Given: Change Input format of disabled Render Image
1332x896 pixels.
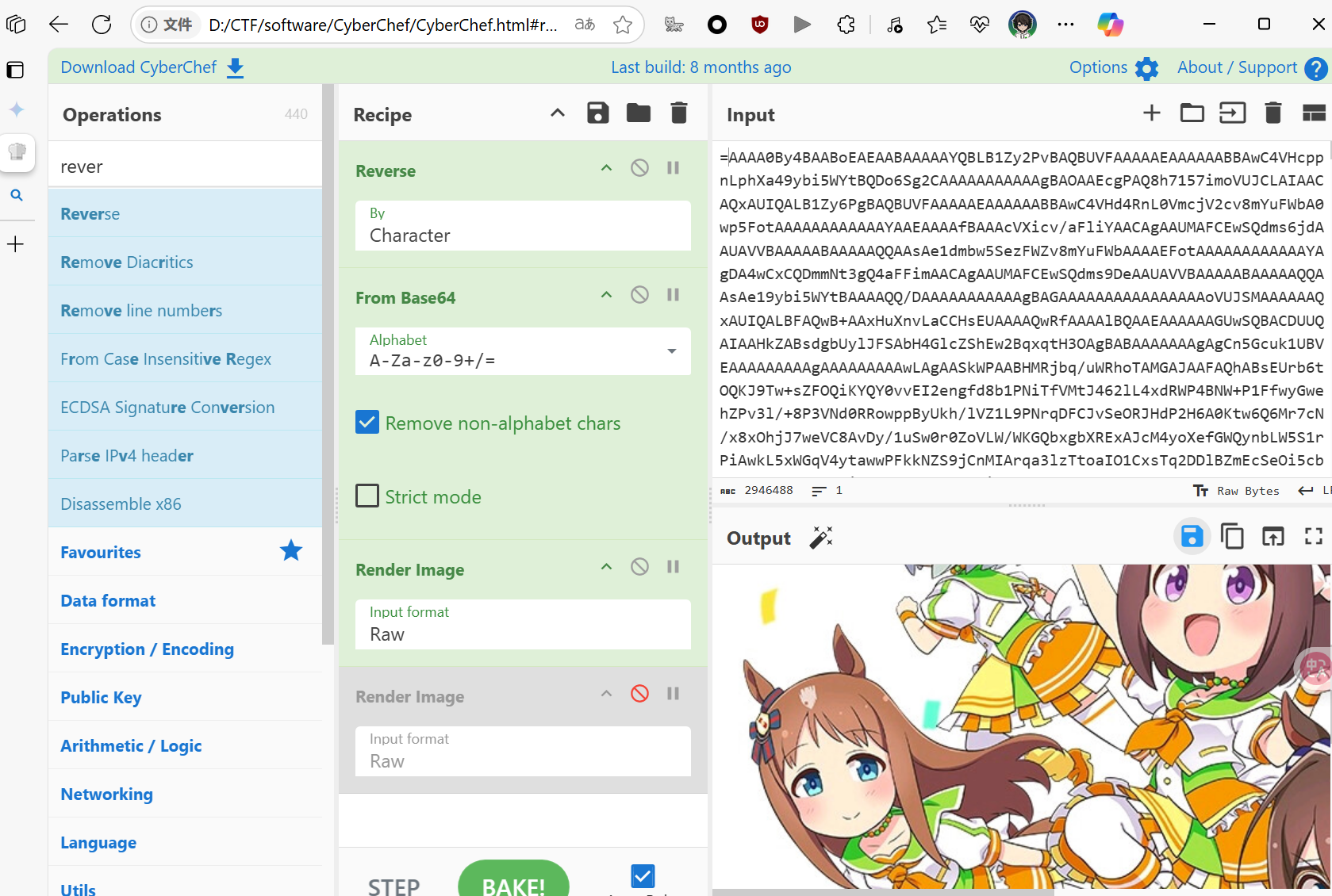Looking at the screenshot, I should click(523, 751).
